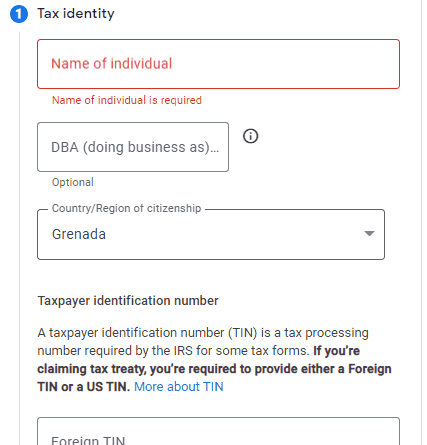Viewport: 427px width, 445px height.
Task: Click the vertical step connector line
Action: (19, 238)
